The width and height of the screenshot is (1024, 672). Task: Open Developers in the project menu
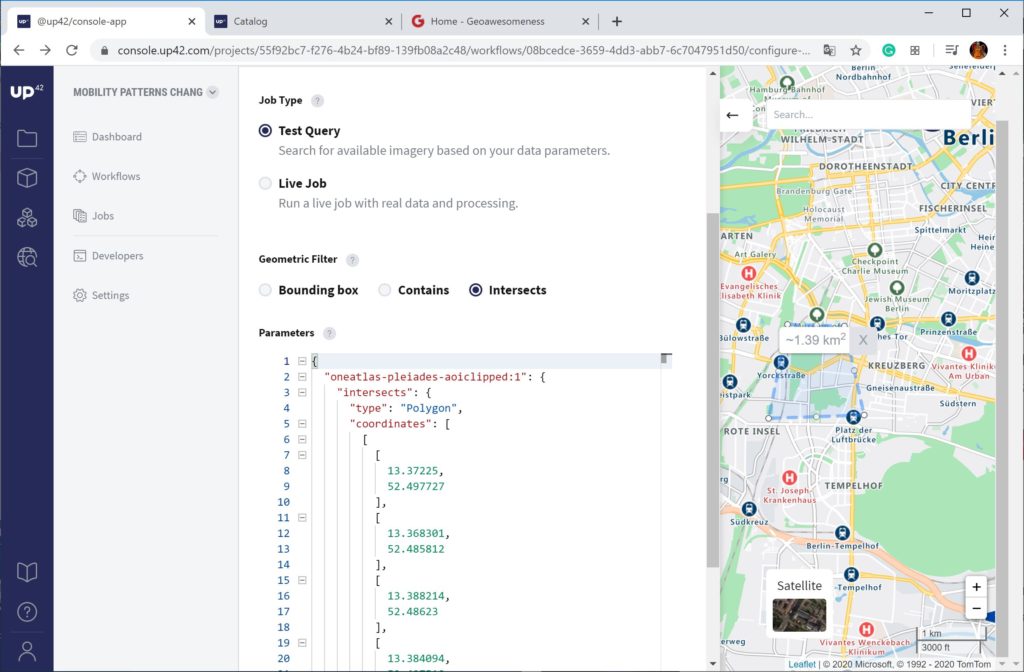[x=118, y=255]
